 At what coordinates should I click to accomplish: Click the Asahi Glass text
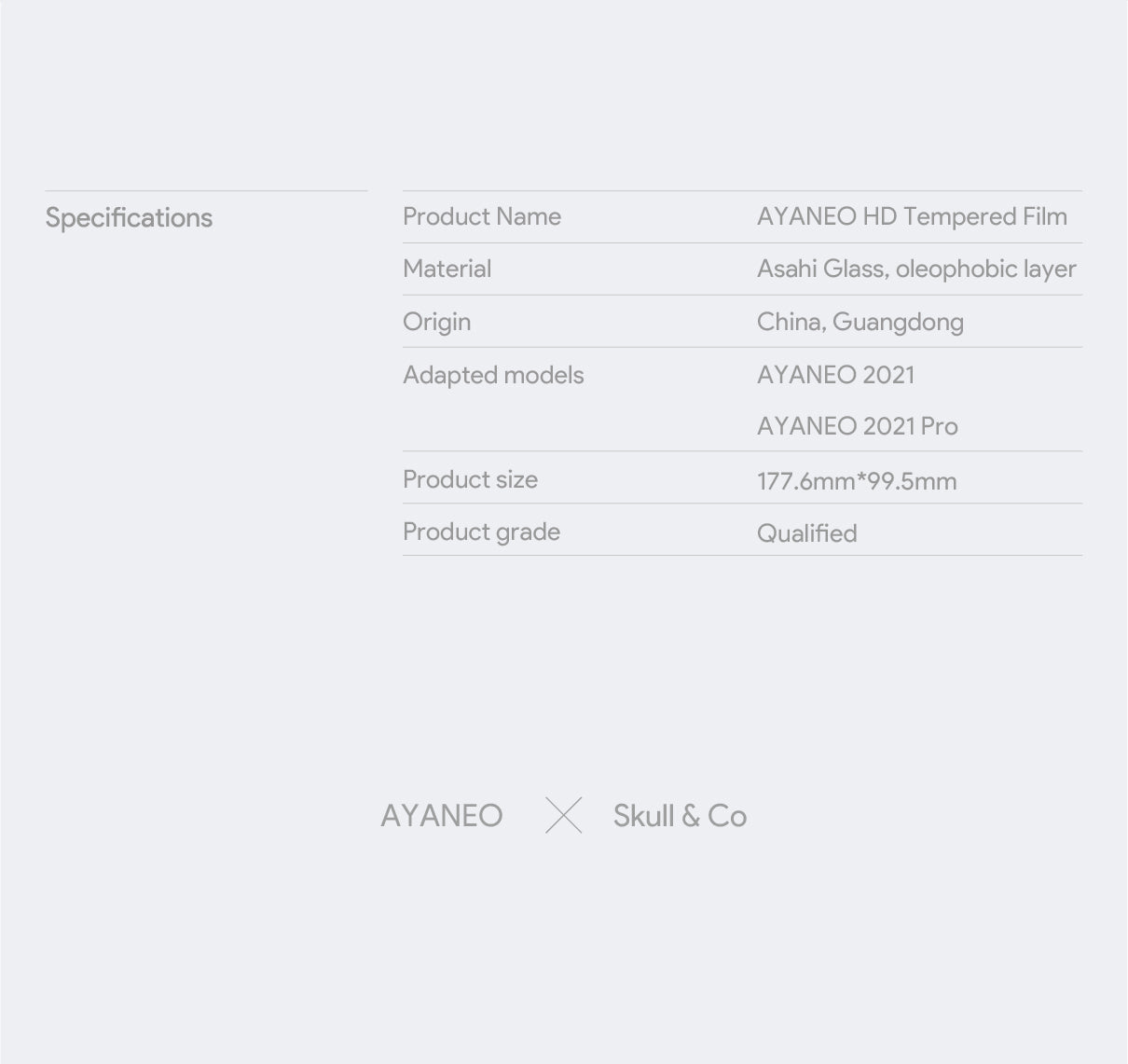click(x=820, y=269)
